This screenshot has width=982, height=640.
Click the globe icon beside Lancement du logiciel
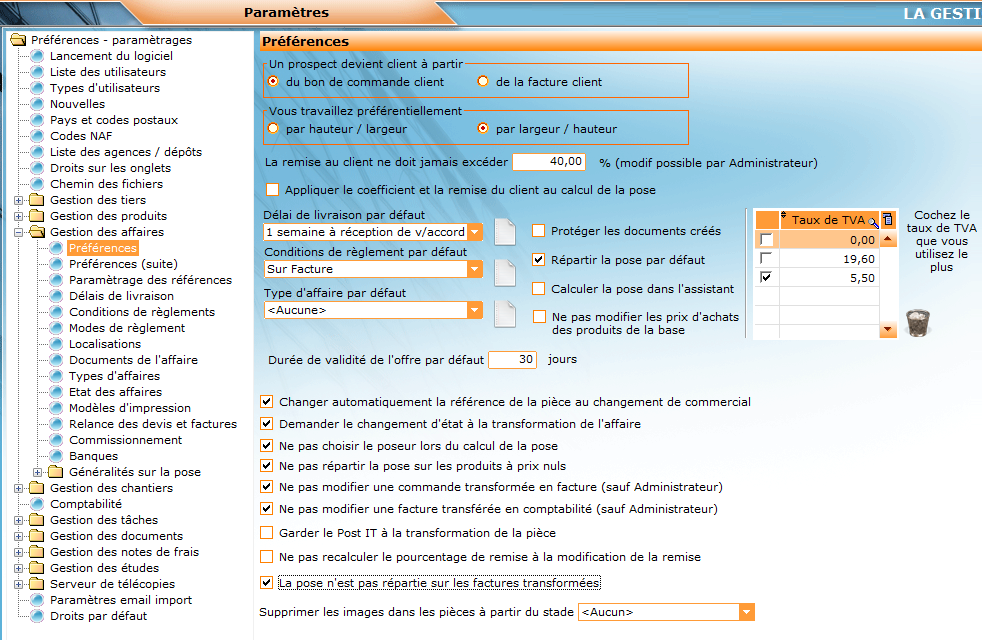coord(38,56)
